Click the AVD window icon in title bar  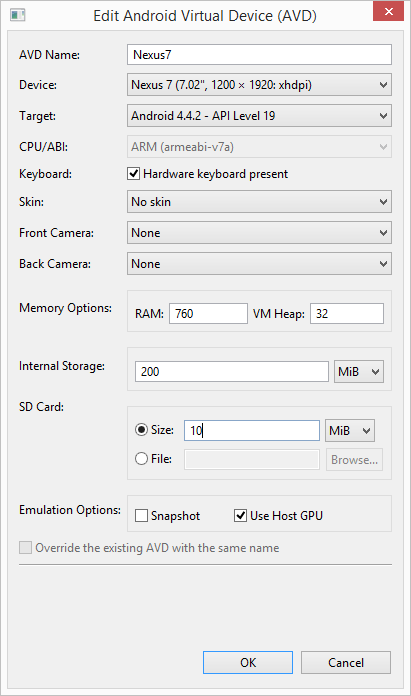[x=17, y=15]
